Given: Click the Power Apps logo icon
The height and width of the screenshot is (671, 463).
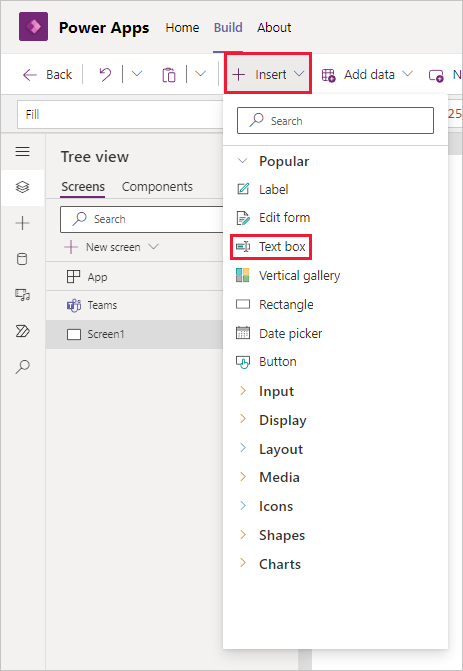Looking at the screenshot, I should tap(33, 27).
